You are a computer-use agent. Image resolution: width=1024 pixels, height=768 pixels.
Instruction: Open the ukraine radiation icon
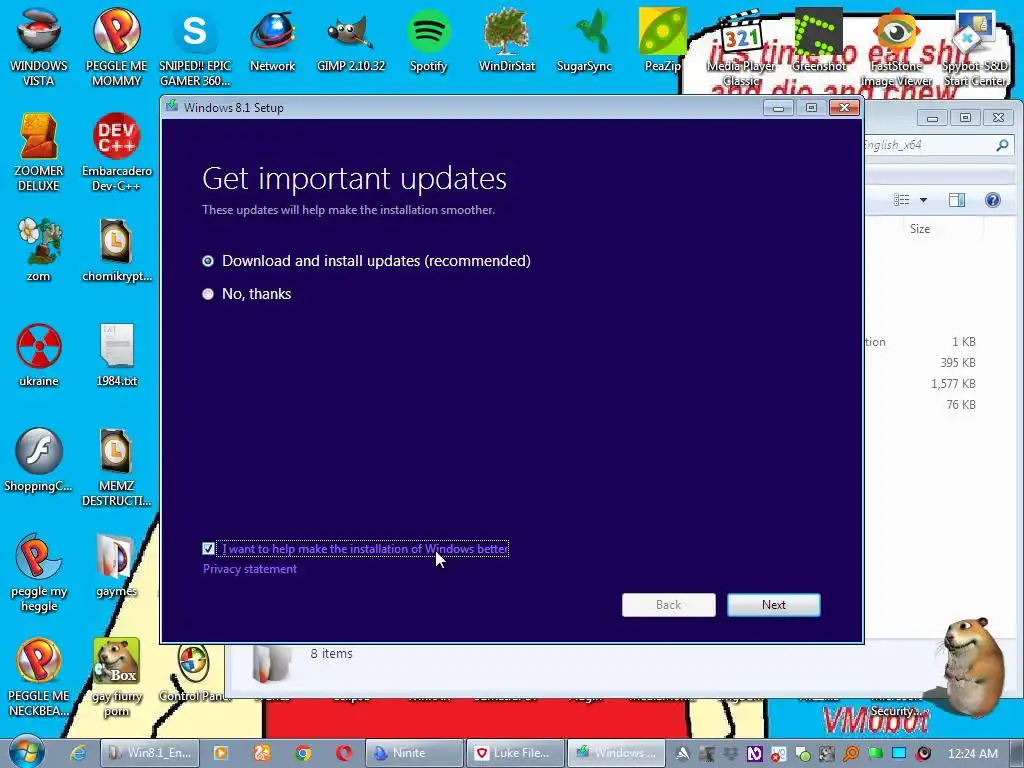tap(39, 355)
